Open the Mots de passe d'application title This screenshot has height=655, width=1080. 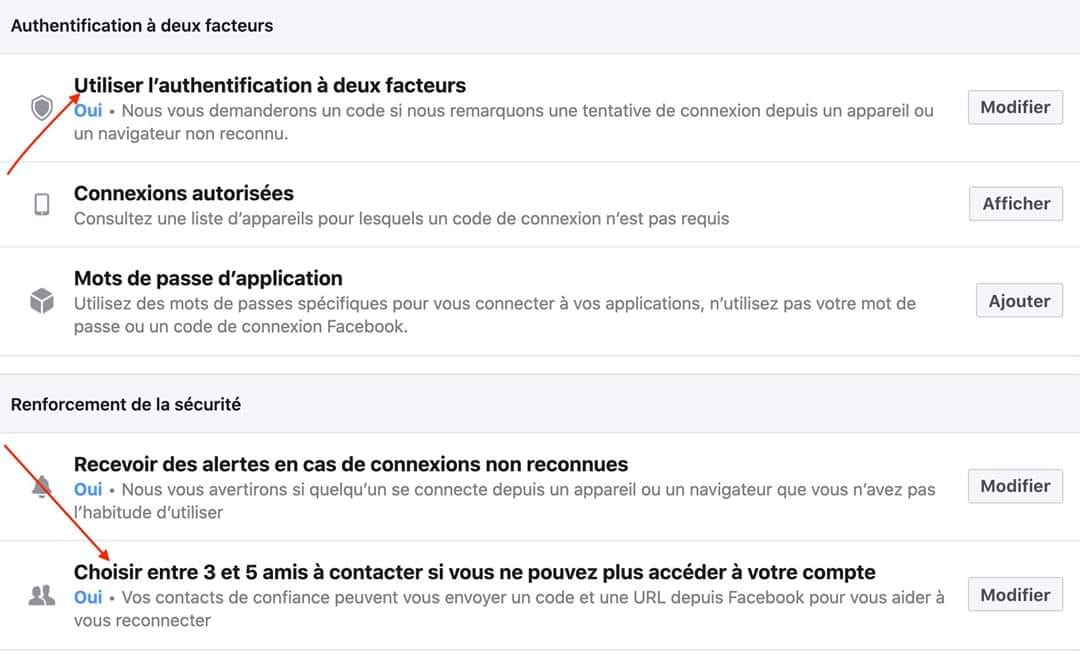tap(208, 278)
